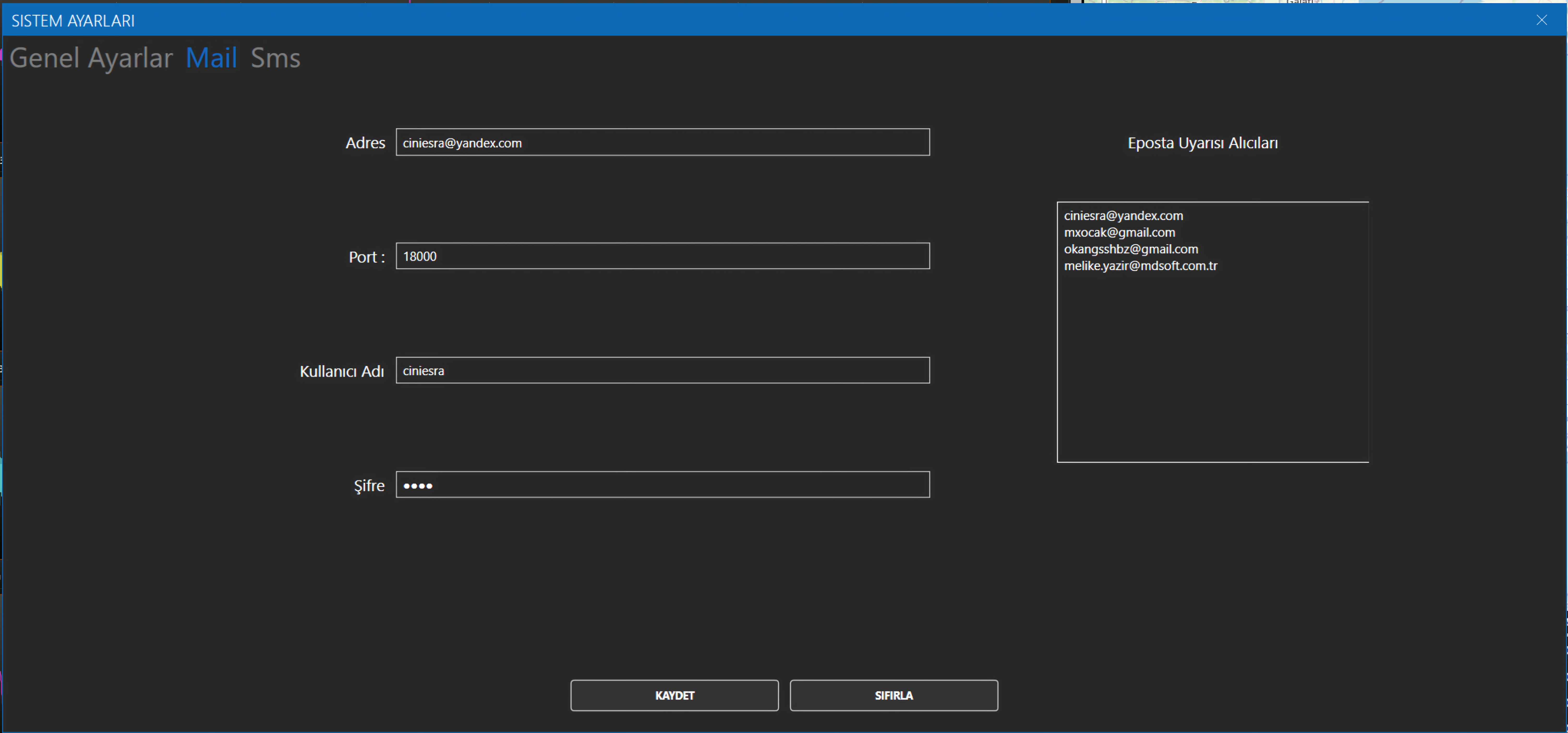Open the Sms tab
Screen dimensions: 1568x733
point(275,58)
